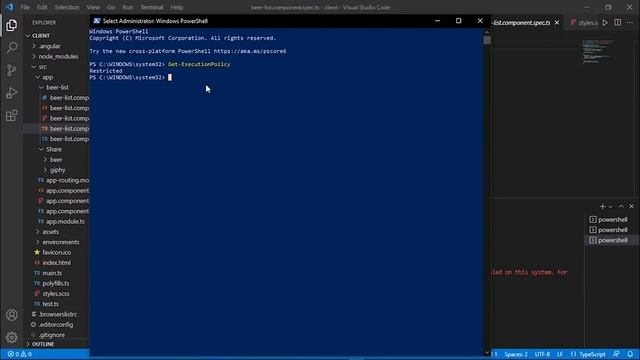Open the Explorer view in activity bar
Image resolution: width=640 pixels, height=360 pixels.
(11, 25)
